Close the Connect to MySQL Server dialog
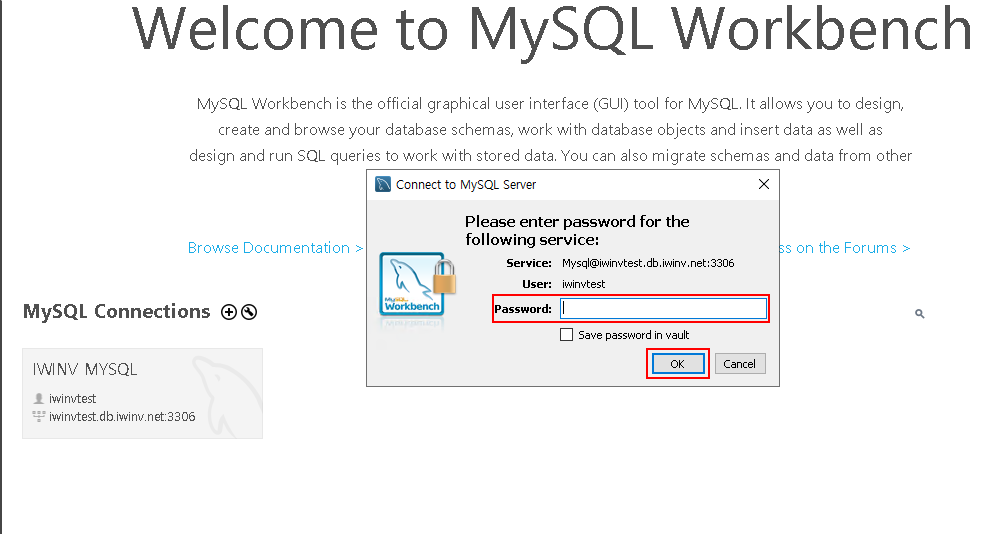This screenshot has width=991, height=534. 763,184
